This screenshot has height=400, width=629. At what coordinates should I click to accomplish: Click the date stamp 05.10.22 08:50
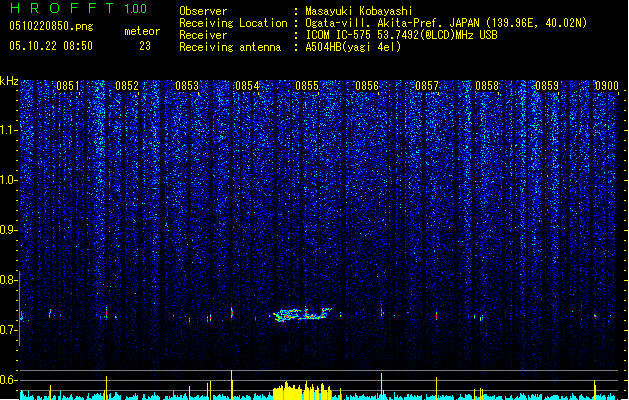(x=51, y=46)
